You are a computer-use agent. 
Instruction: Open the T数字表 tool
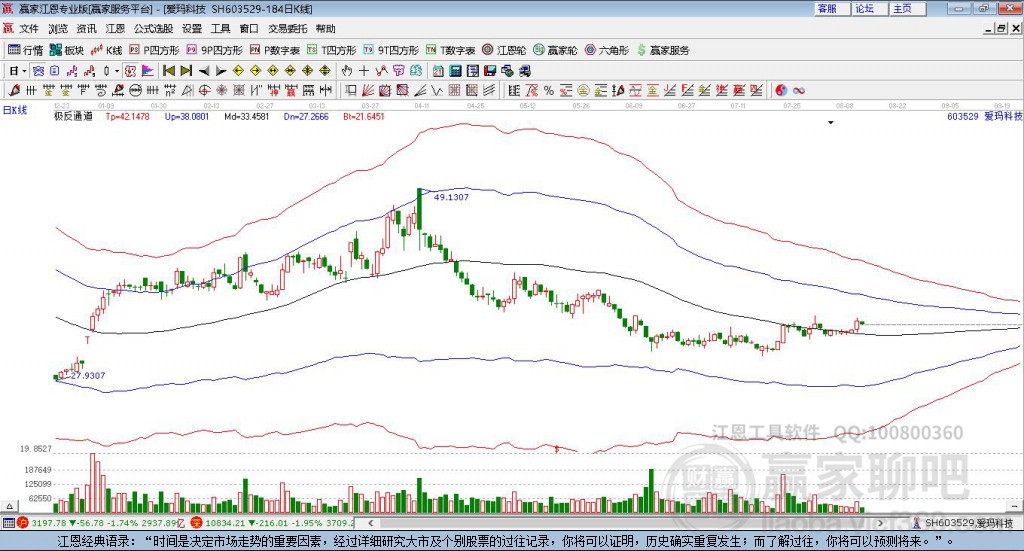coord(451,50)
